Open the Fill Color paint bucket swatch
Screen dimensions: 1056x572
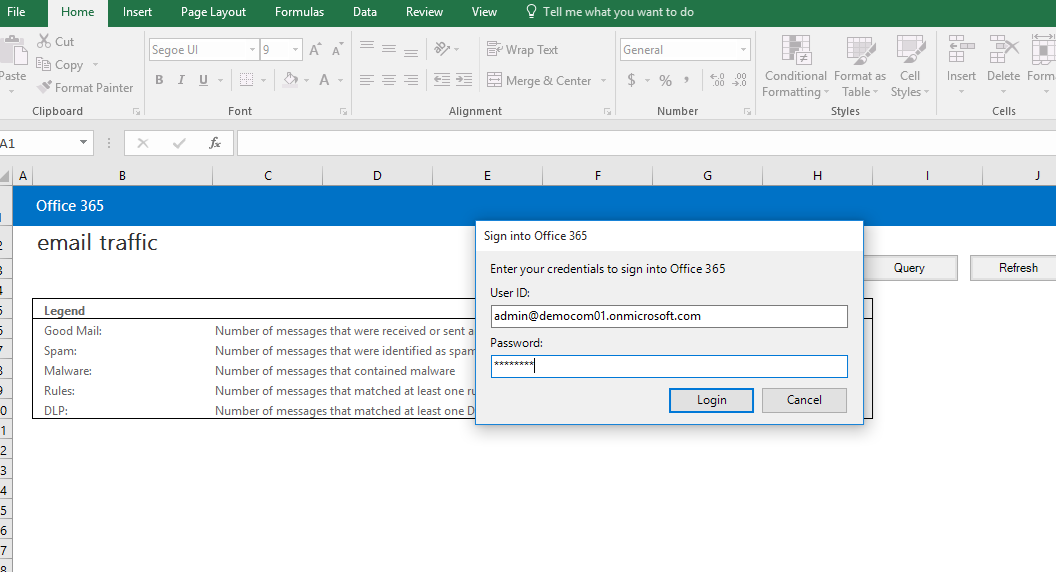pos(290,81)
